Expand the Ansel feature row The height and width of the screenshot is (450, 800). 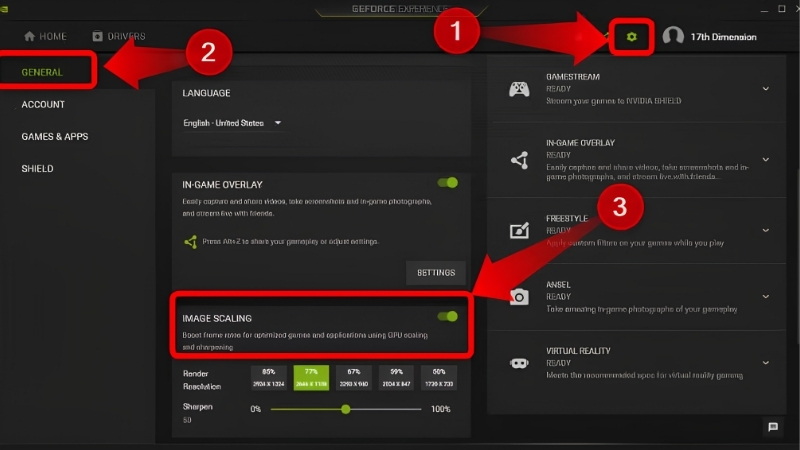coord(766,296)
